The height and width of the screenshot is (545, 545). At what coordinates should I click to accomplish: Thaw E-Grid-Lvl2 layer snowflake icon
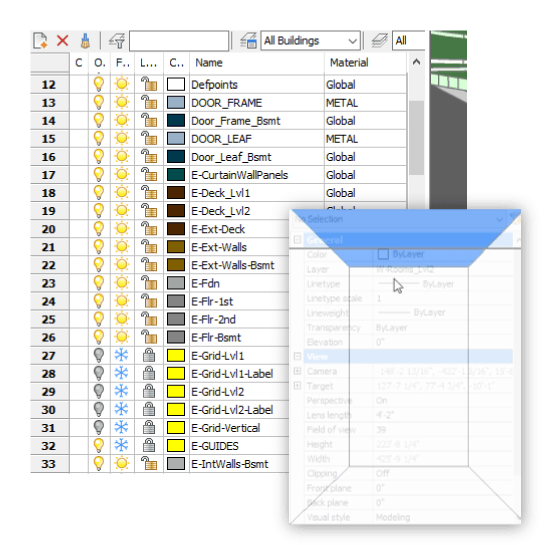point(122,392)
